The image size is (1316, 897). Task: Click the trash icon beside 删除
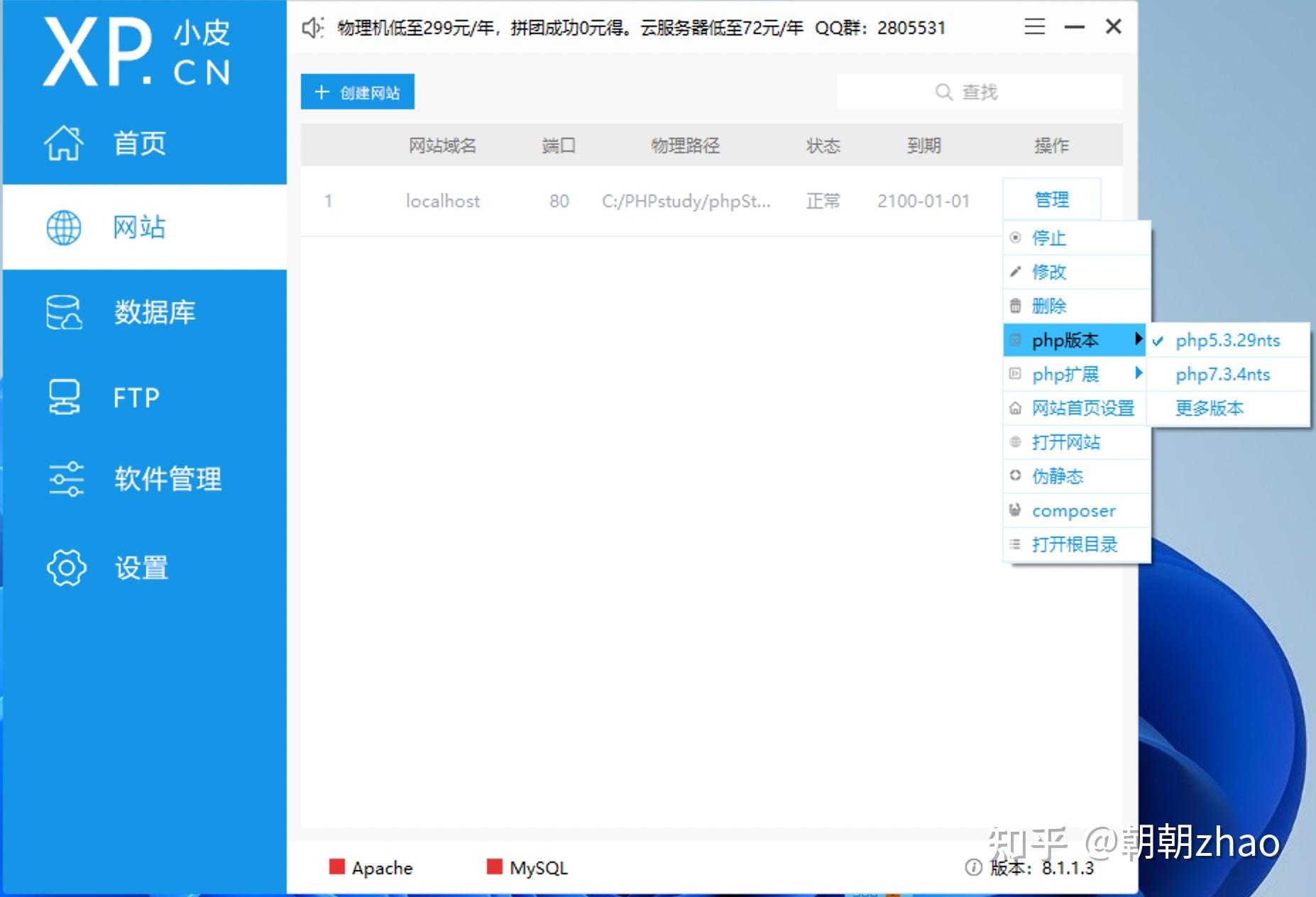[x=1016, y=306]
